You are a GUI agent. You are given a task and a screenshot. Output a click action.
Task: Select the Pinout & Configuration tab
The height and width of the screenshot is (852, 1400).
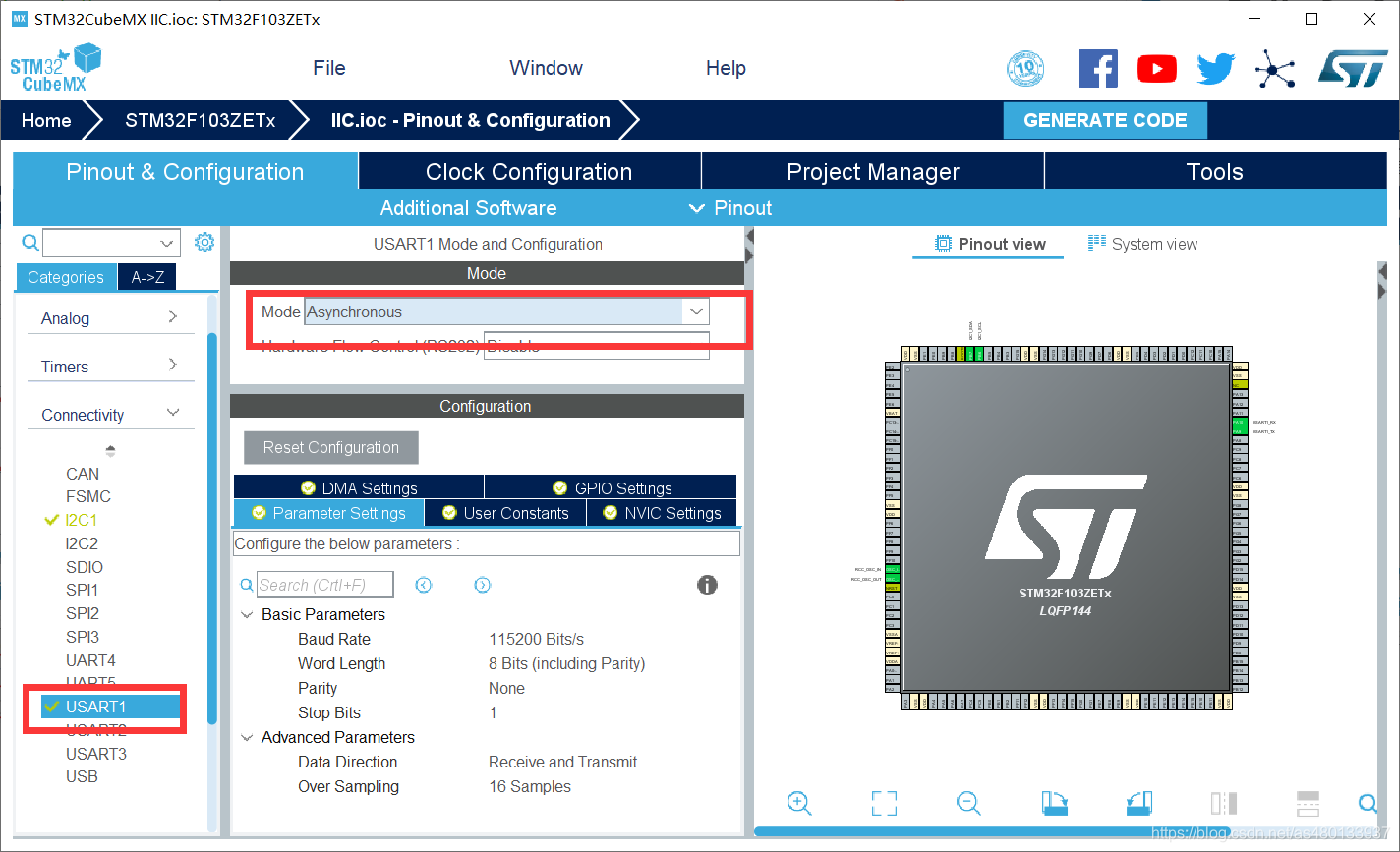pyautogui.click(x=185, y=171)
